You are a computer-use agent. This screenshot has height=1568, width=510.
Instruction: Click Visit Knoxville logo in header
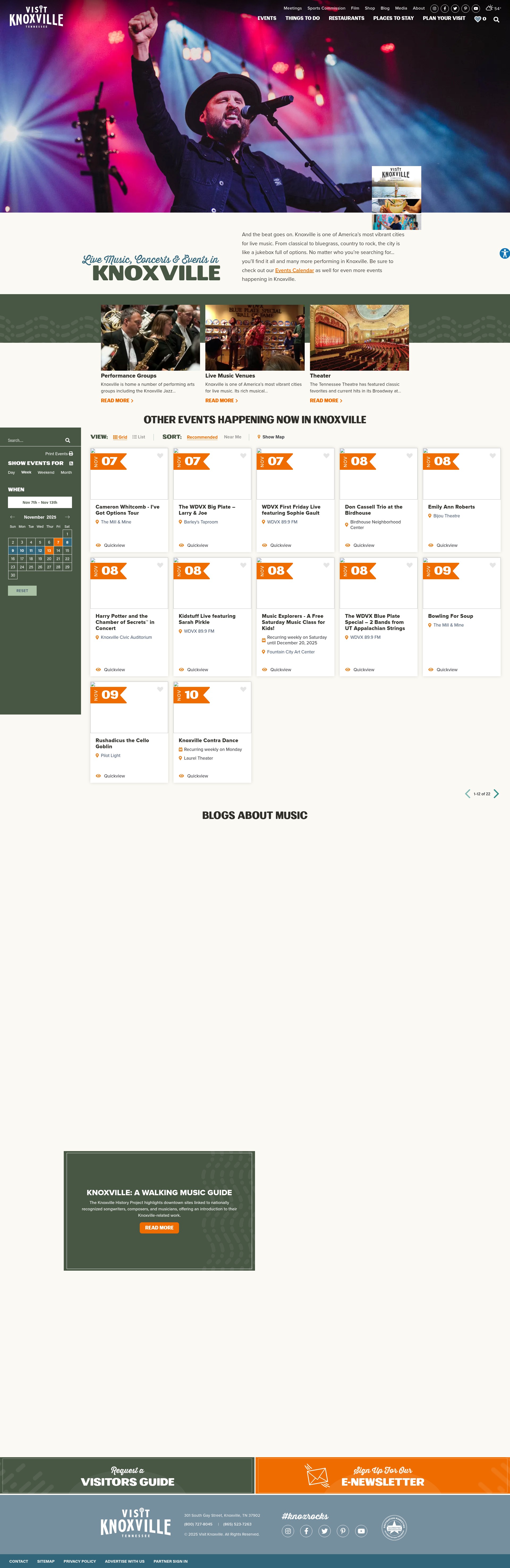(36, 17)
